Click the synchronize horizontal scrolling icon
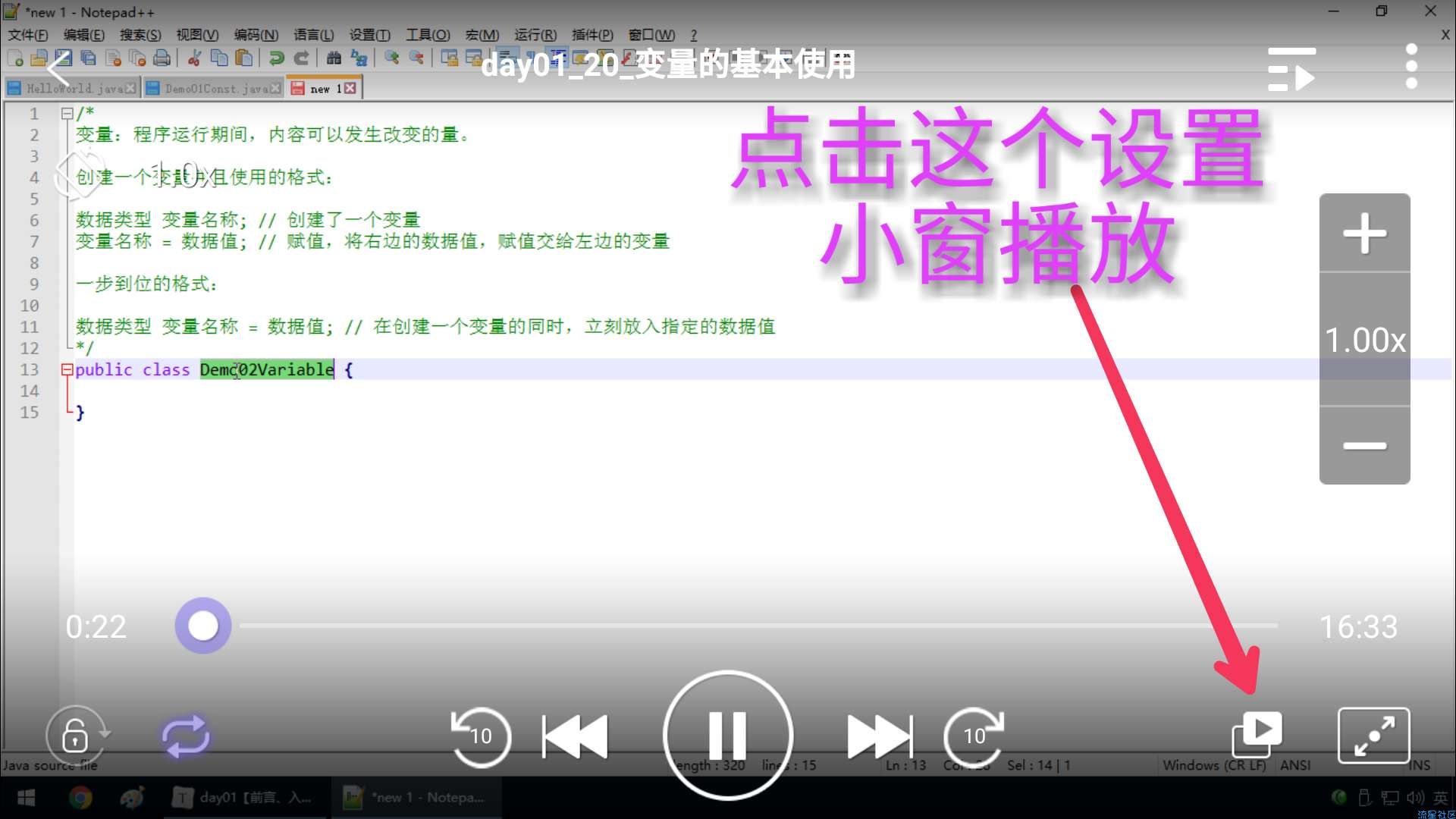Viewport: 1456px width, 819px height. click(474, 58)
